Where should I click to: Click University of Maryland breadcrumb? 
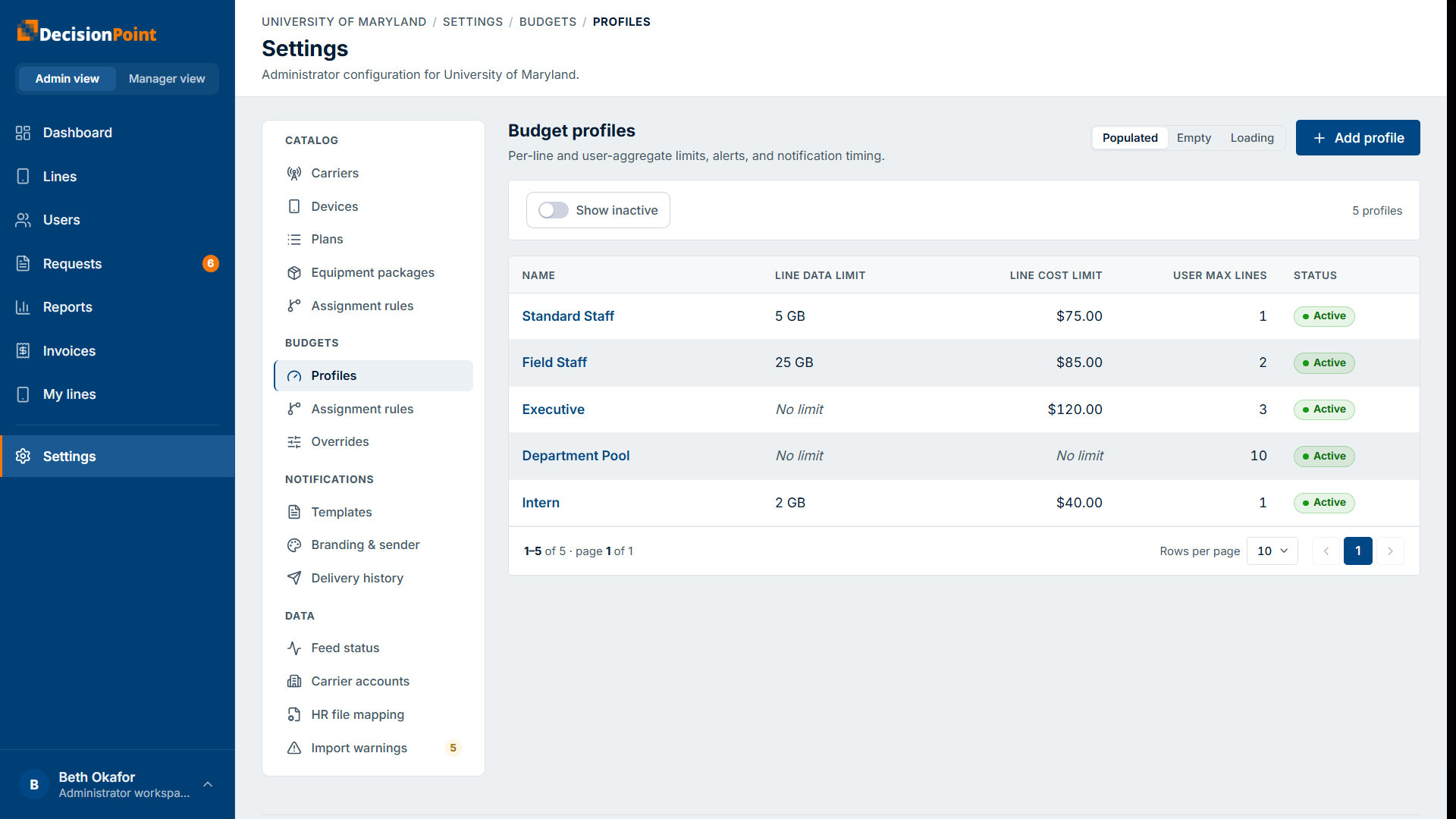pyautogui.click(x=344, y=22)
